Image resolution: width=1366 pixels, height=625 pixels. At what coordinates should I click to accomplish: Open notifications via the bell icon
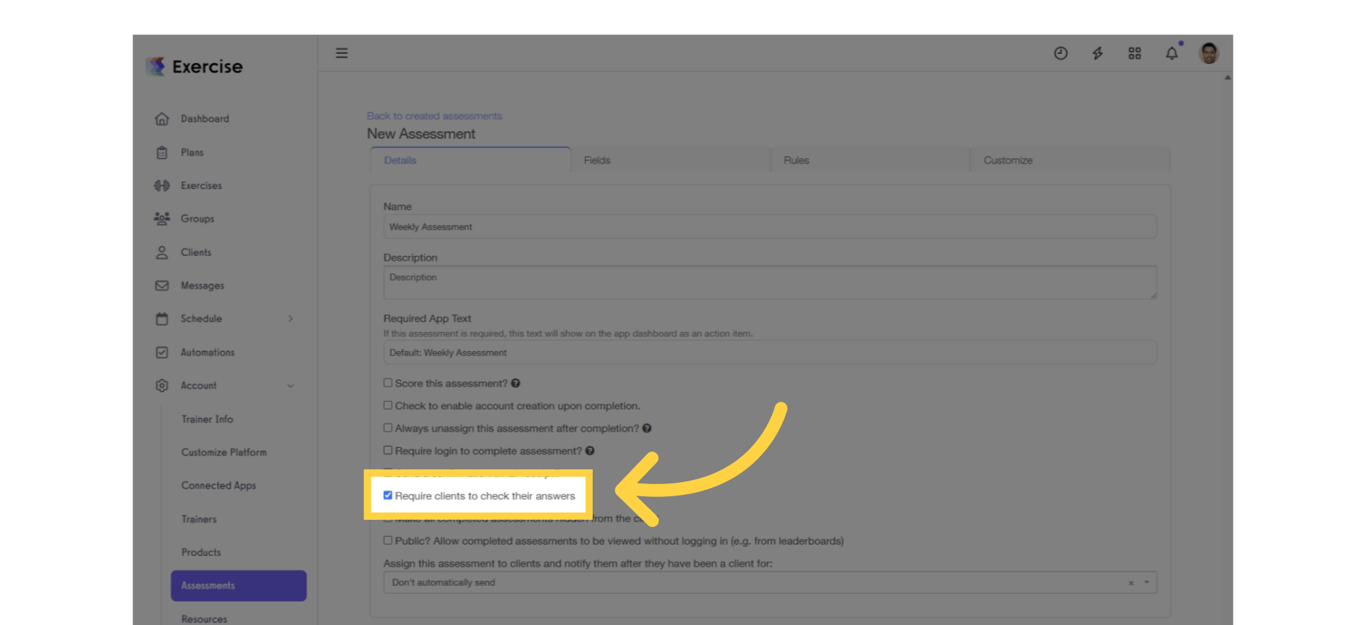[1171, 53]
